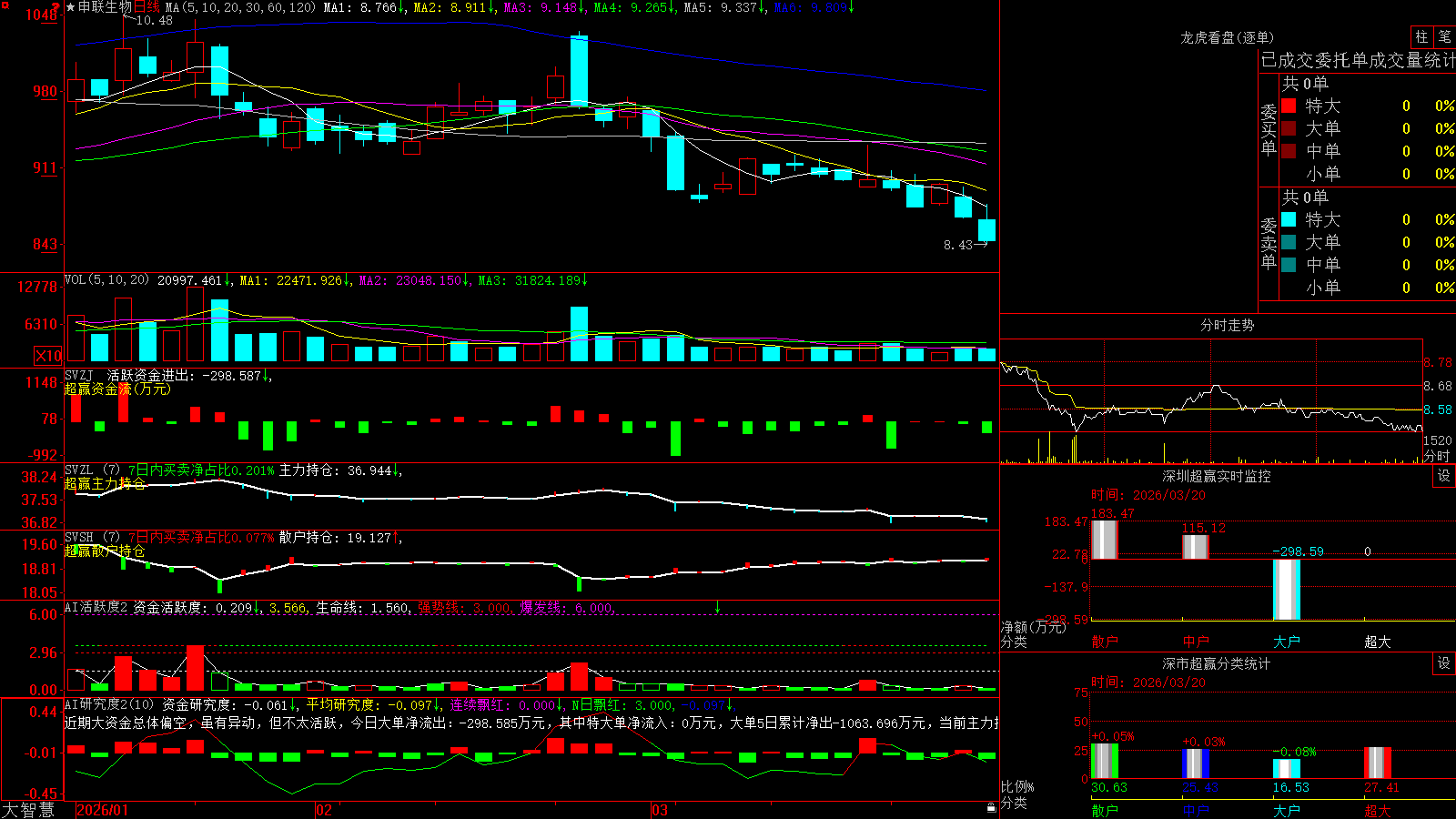Click the dark red 大单 buy-order swatch
The image size is (1456, 819).
pyautogui.click(x=1289, y=128)
